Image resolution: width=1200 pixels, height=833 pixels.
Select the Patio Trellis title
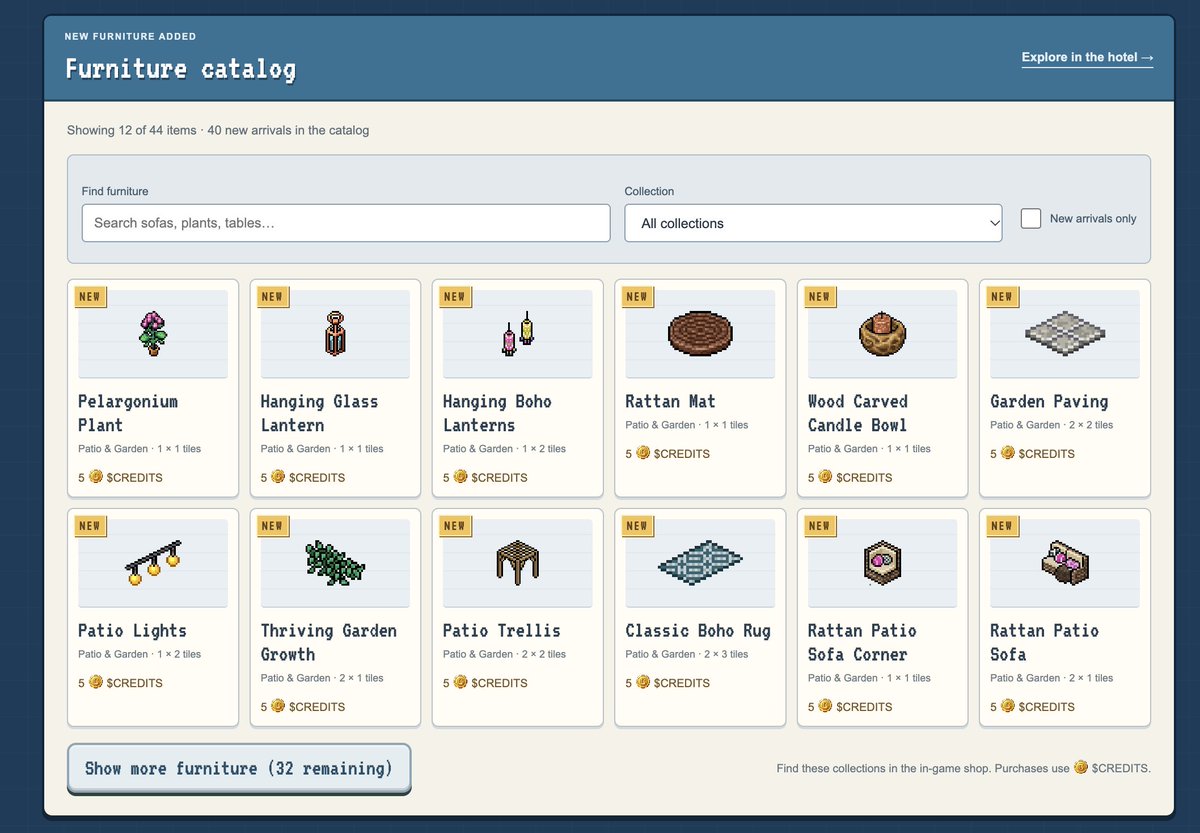[502, 630]
